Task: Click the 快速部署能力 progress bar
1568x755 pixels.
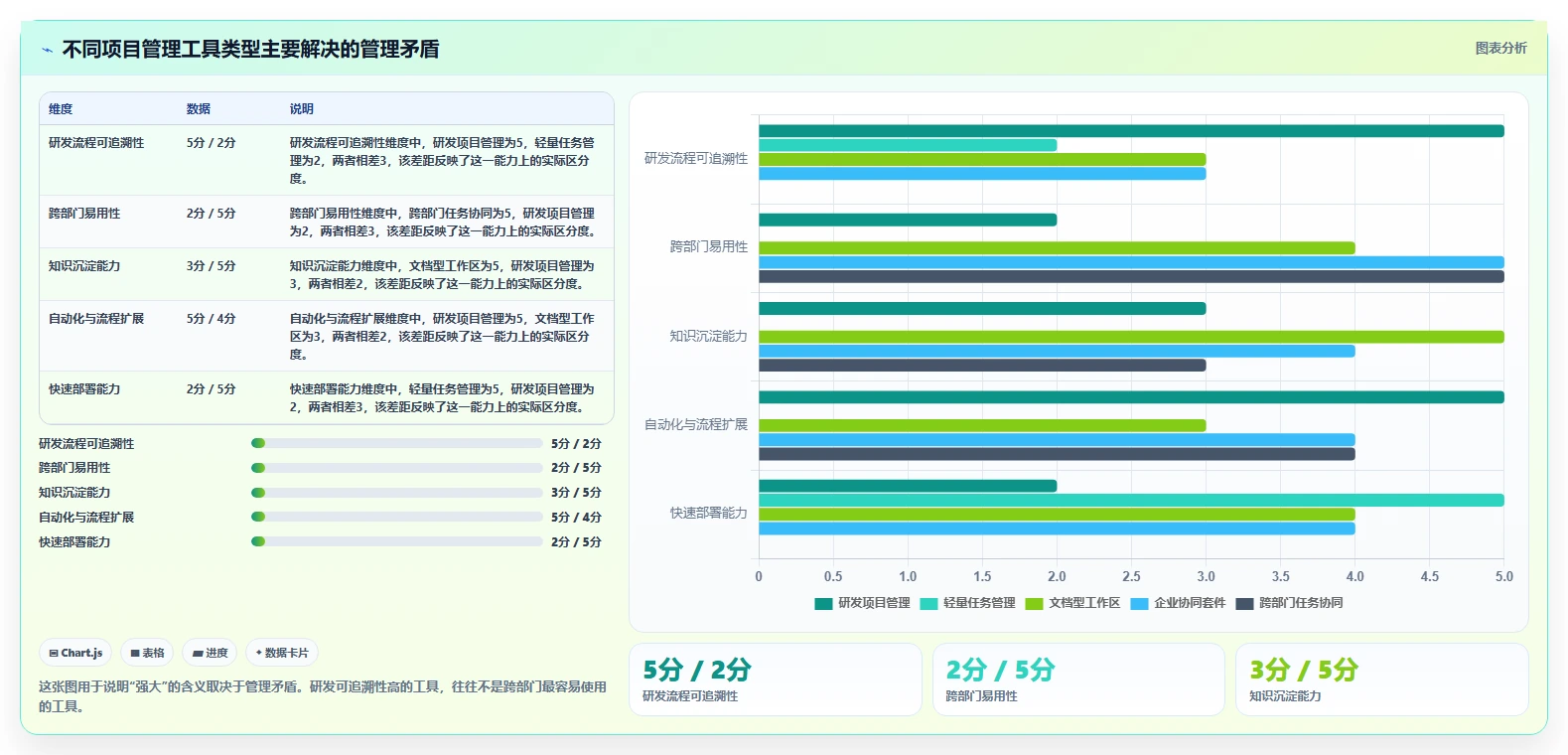Action: [x=397, y=541]
